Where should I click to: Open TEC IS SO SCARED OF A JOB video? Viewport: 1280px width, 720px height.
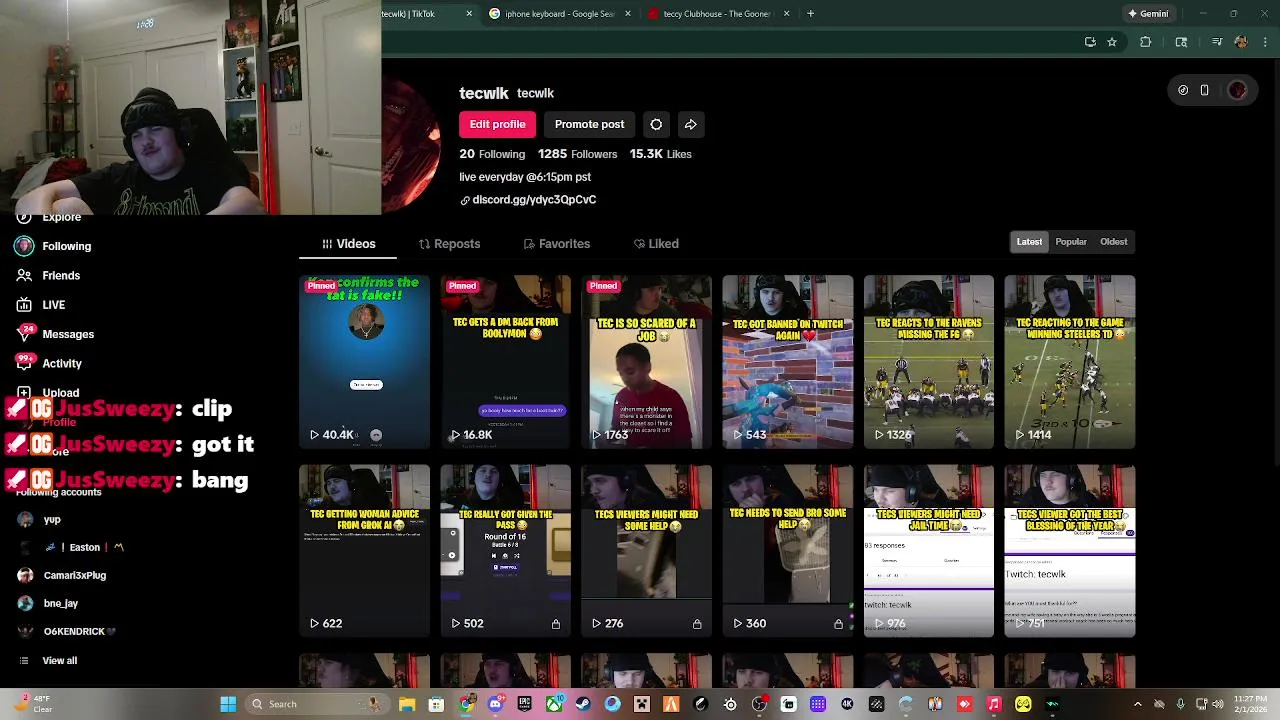pyautogui.click(x=646, y=362)
